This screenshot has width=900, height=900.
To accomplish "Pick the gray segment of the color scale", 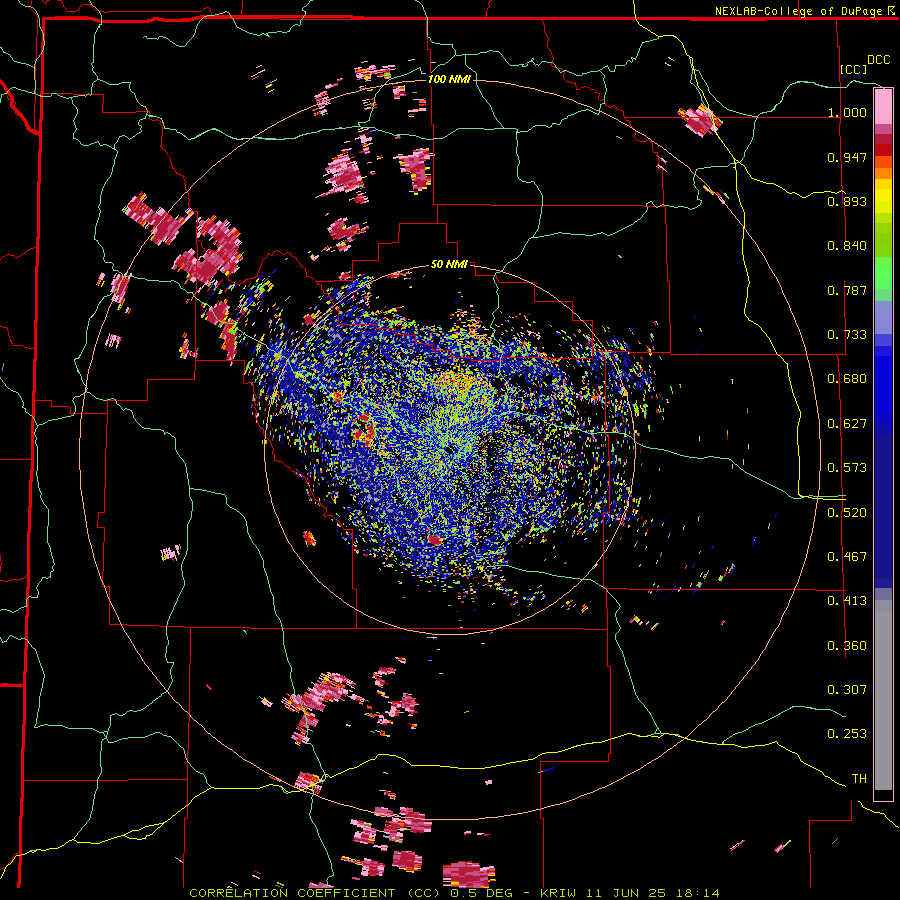I will click(883, 695).
